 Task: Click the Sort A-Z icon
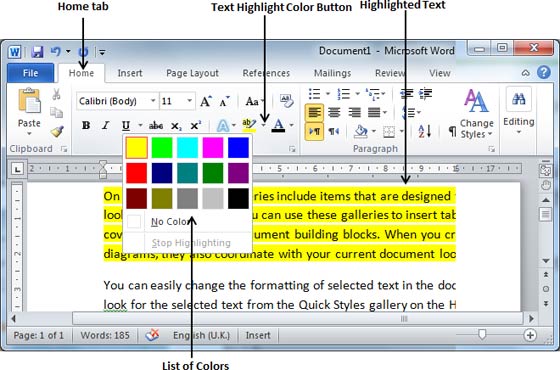click(x=425, y=131)
